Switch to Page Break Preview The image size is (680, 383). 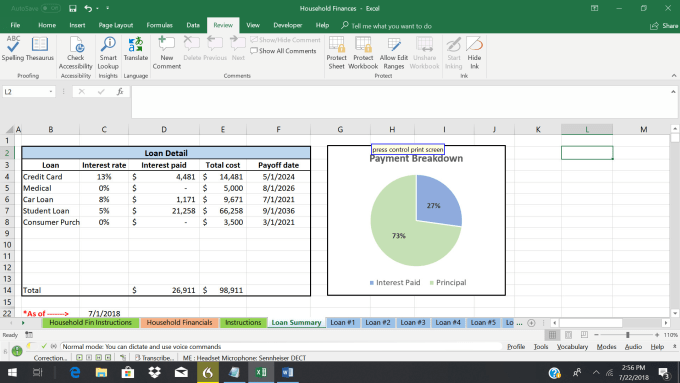click(x=584, y=335)
